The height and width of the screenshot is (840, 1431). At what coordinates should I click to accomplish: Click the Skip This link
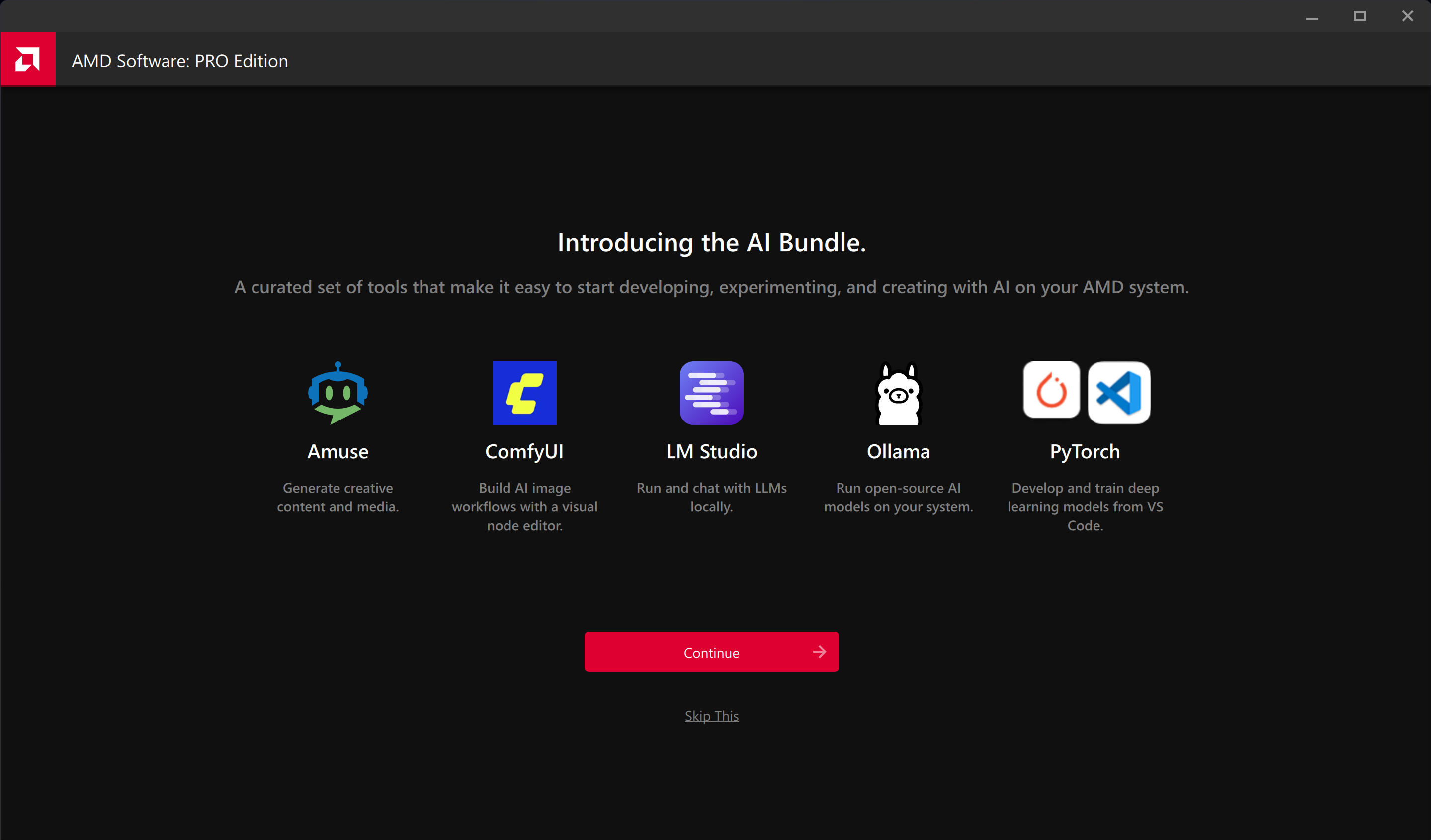[x=711, y=716]
